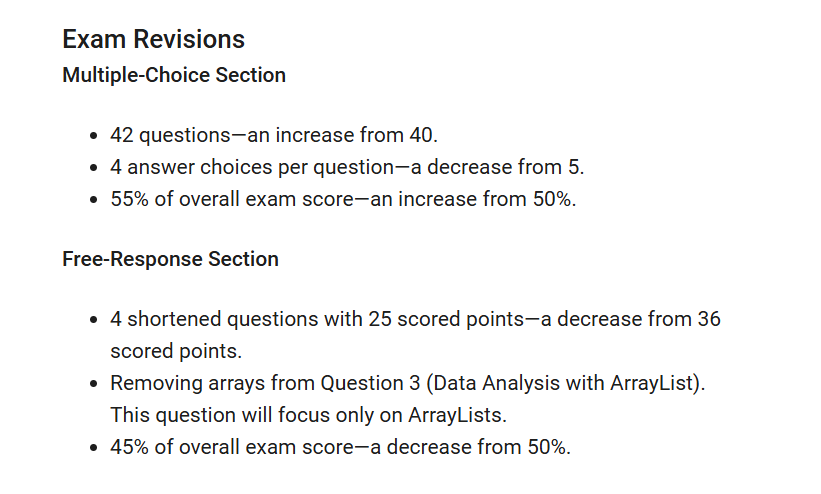The width and height of the screenshot is (821, 494).
Task: Click the bullet dot before '55% of overall'
Action: tap(93, 198)
